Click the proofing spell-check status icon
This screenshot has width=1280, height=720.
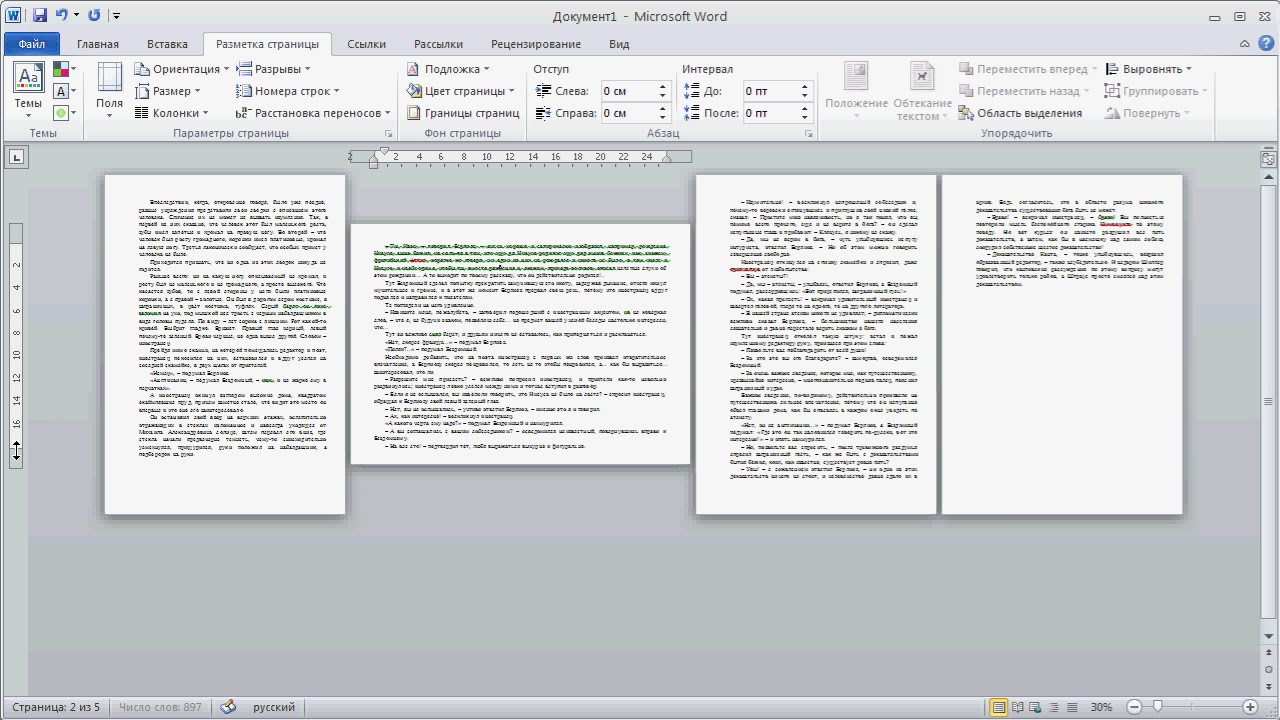[228, 708]
